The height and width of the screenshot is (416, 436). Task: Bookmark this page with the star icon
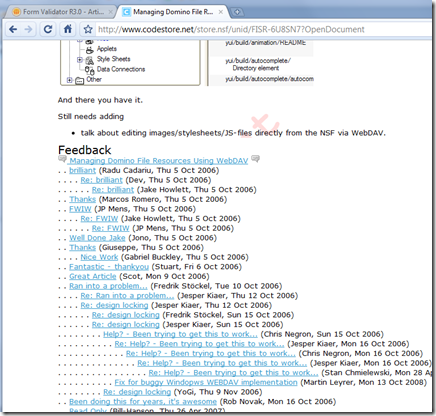[88, 29]
